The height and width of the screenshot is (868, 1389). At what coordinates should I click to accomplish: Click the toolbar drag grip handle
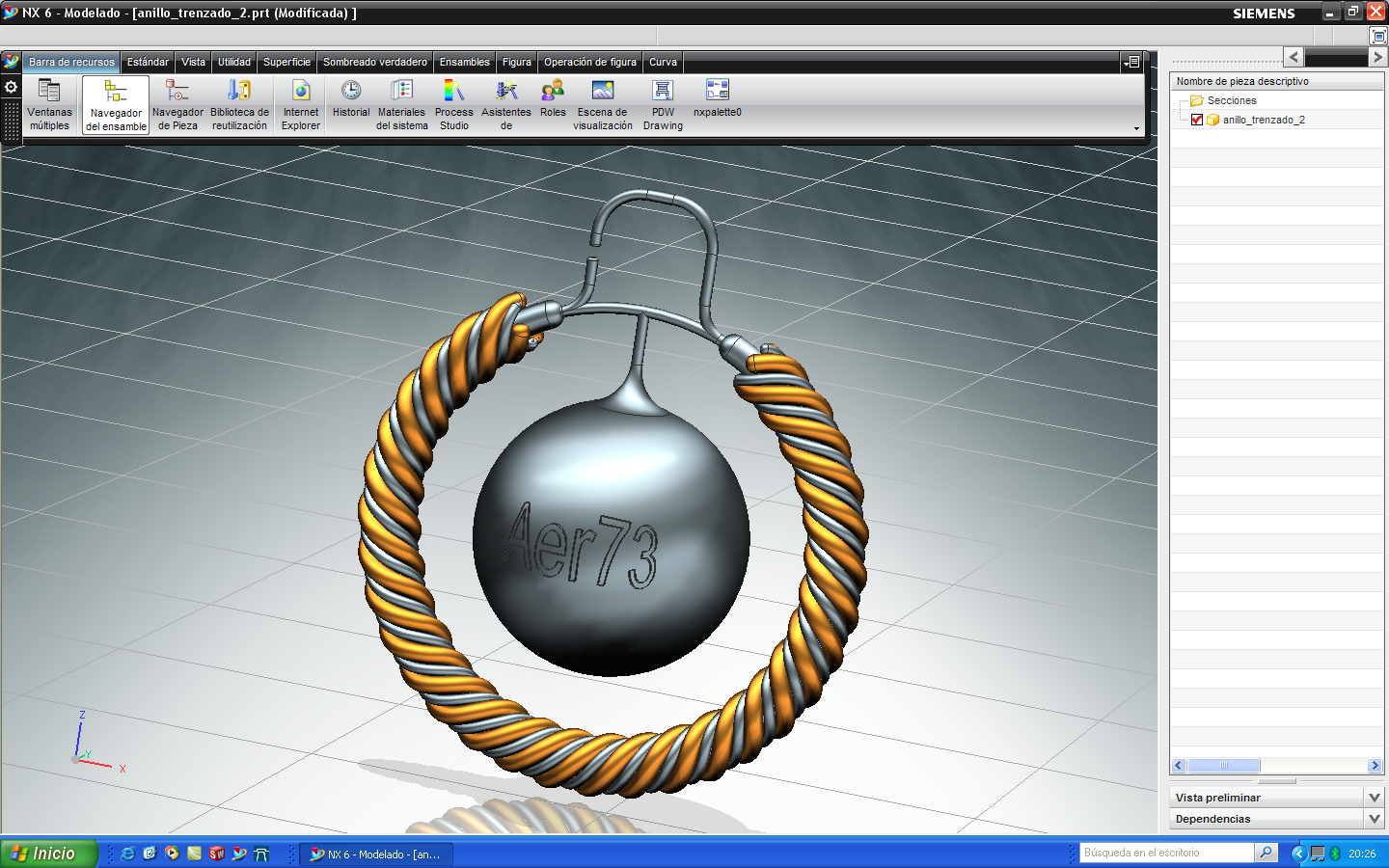[x=11, y=122]
